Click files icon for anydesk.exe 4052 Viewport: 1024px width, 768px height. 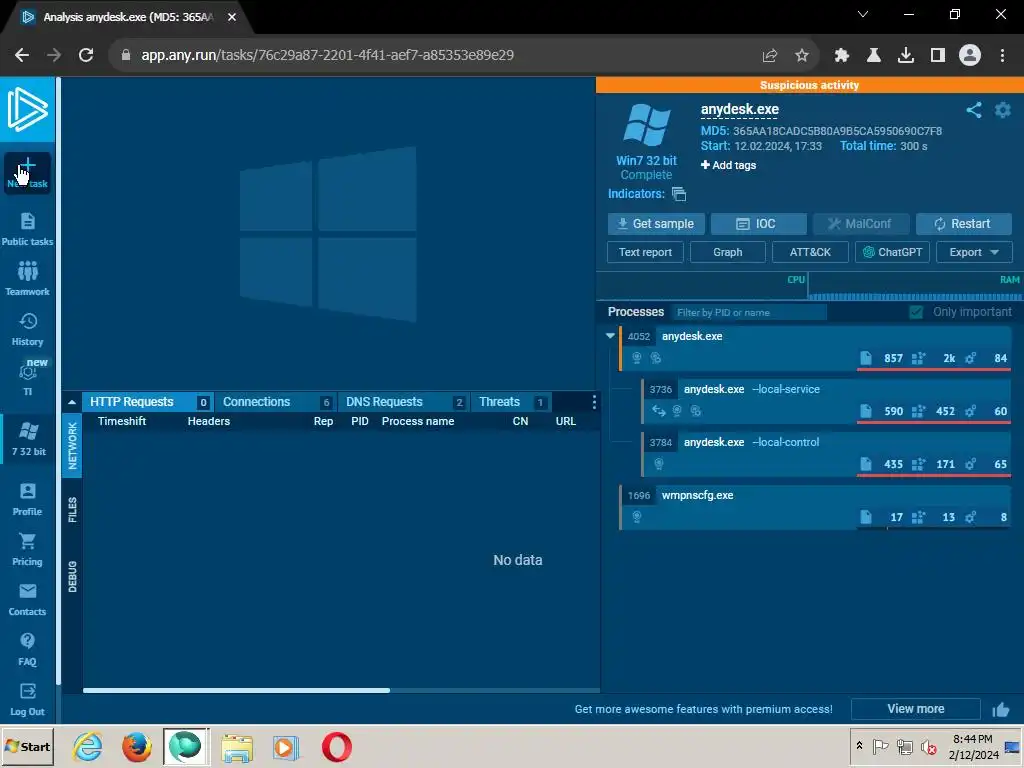(x=866, y=358)
